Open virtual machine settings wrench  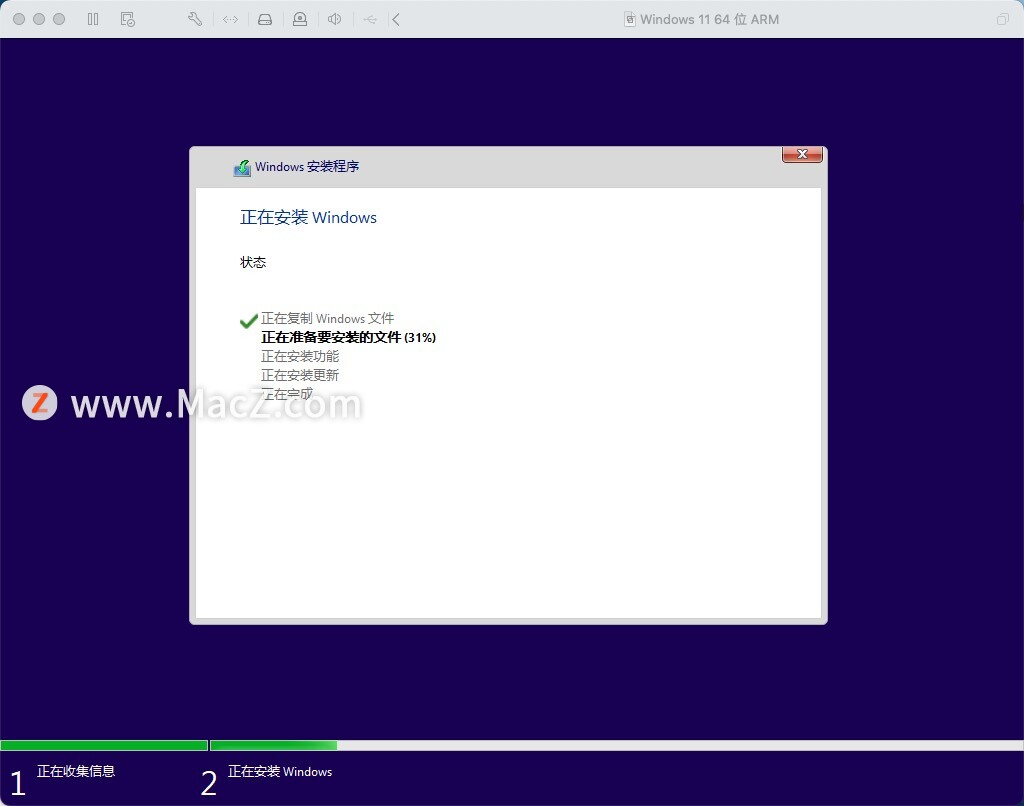(x=195, y=19)
